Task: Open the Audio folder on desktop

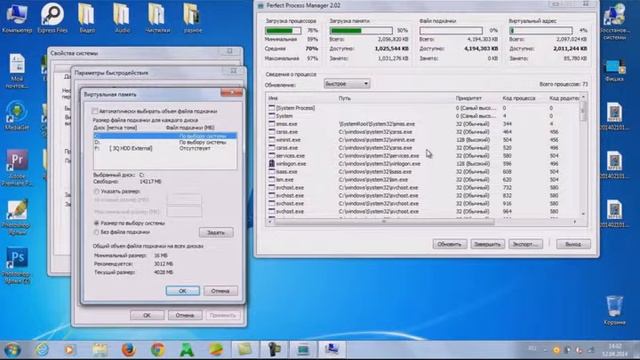Action: tap(122, 18)
